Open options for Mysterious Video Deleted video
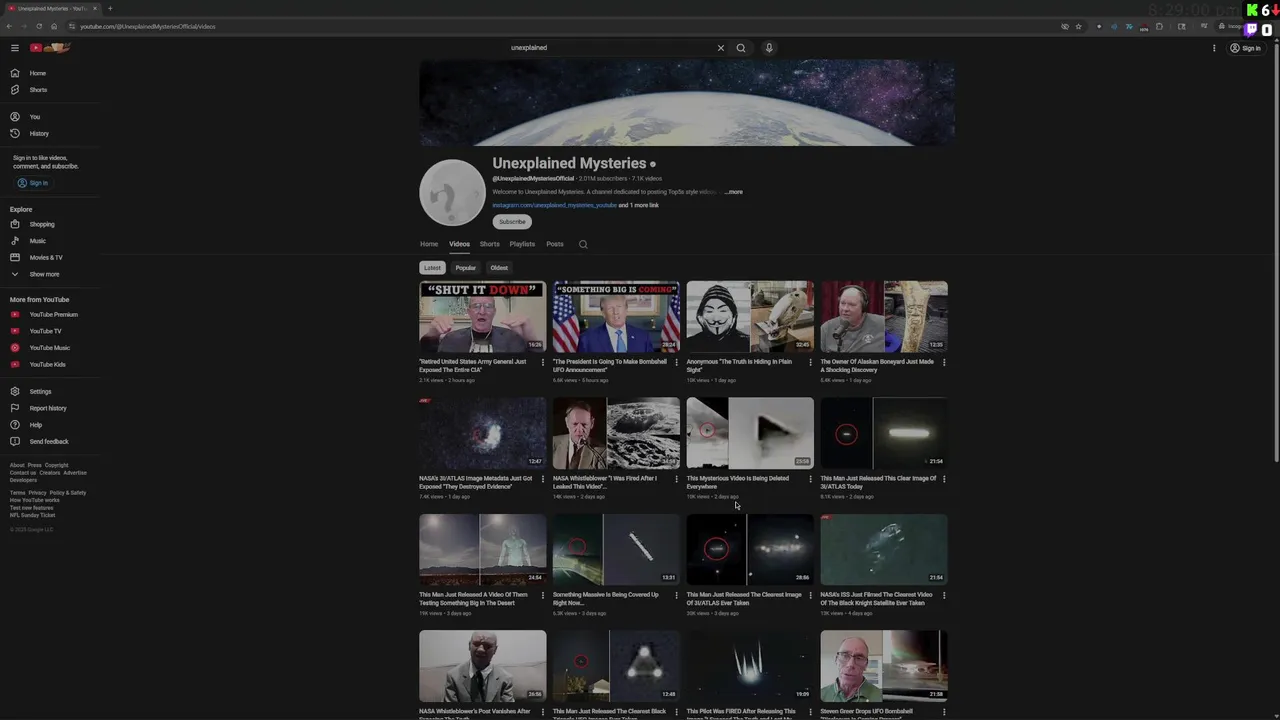1280x720 pixels. click(810, 479)
